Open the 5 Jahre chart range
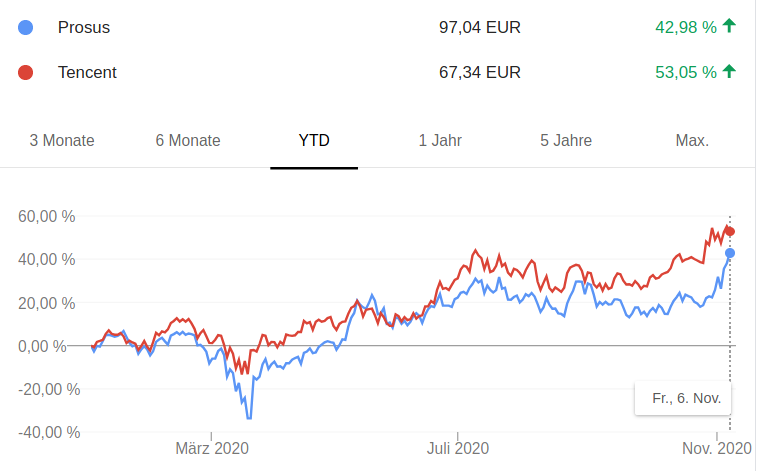This screenshot has height=471, width=757. click(x=566, y=140)
